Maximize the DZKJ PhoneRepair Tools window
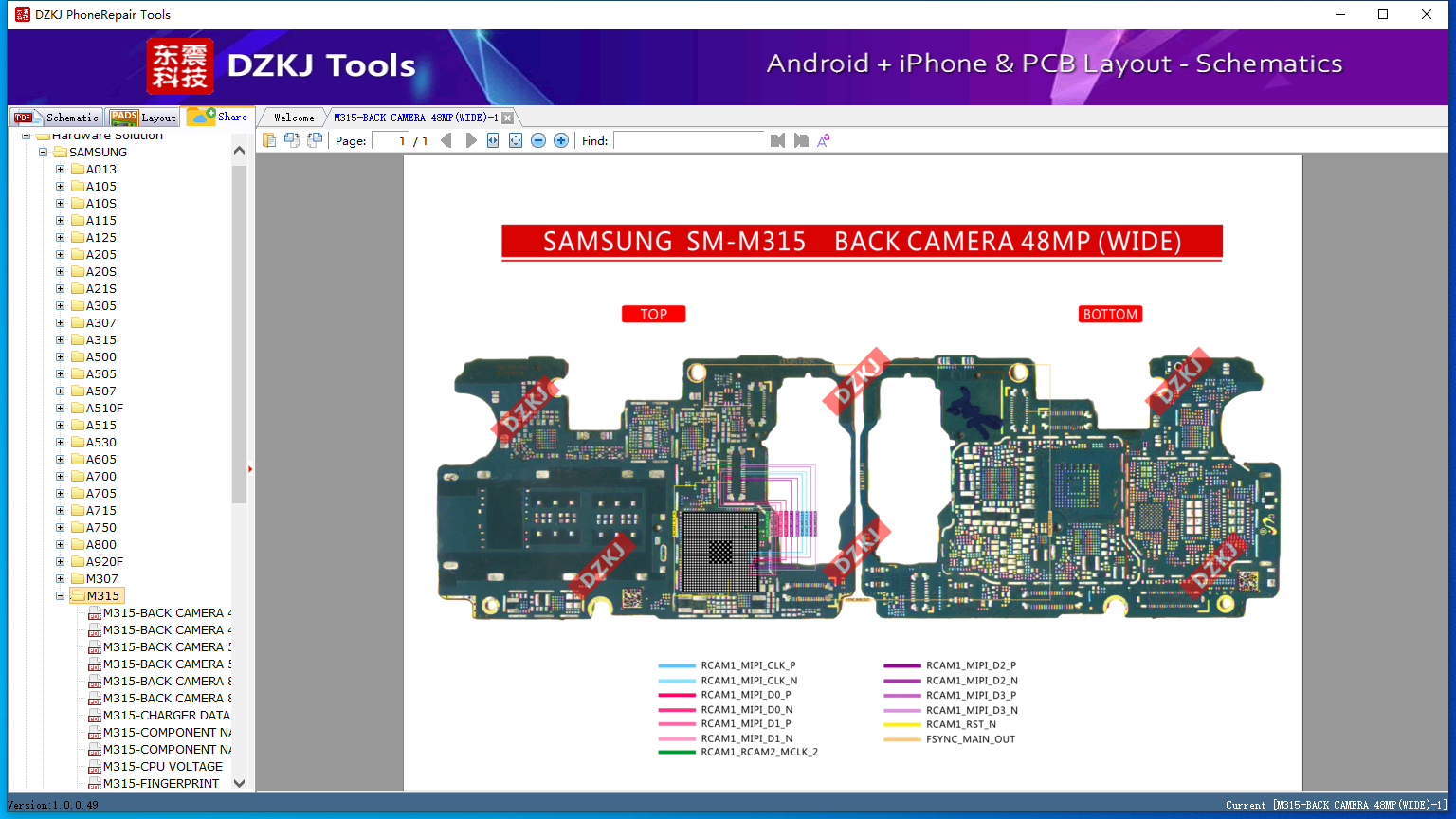The image size is (1456, 819). 1383,14
